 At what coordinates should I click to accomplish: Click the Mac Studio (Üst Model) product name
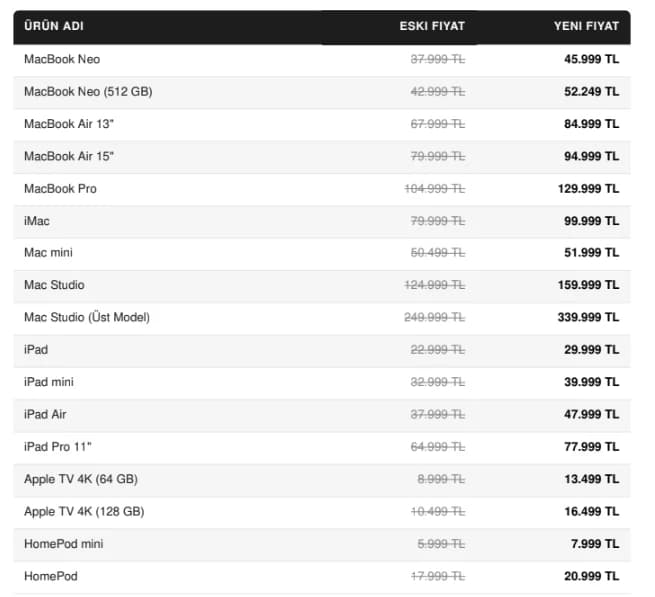[x=87, y=318]
